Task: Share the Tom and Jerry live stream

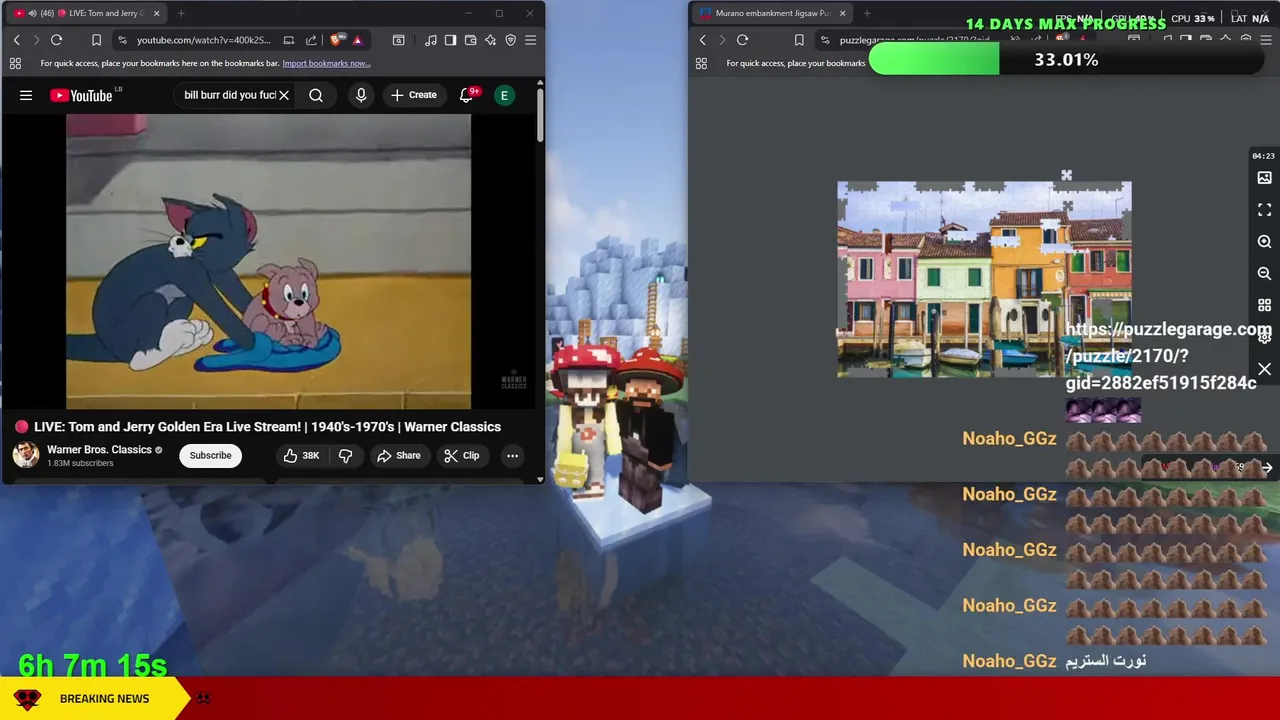Action: tap(398, 455)
